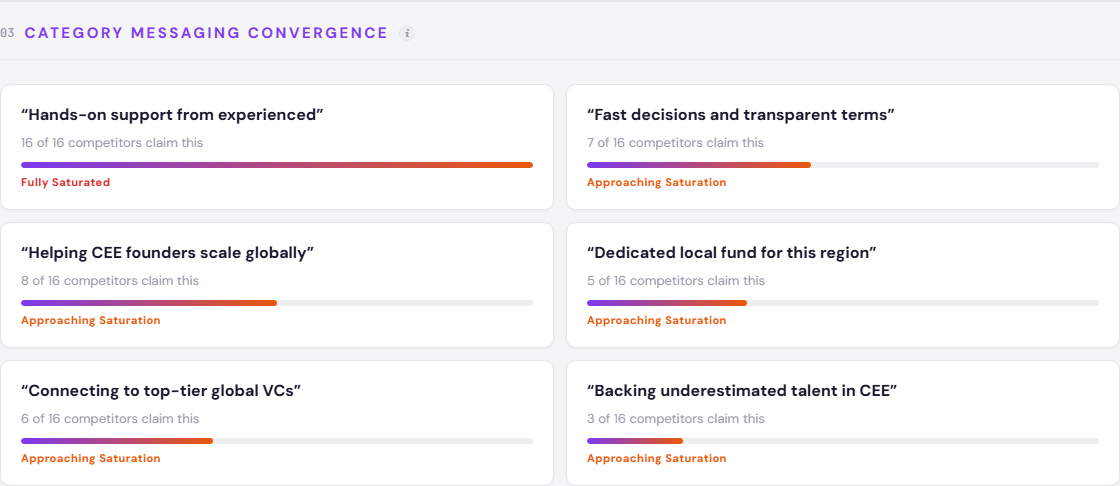Click the Fully Saturated status label

66,183
